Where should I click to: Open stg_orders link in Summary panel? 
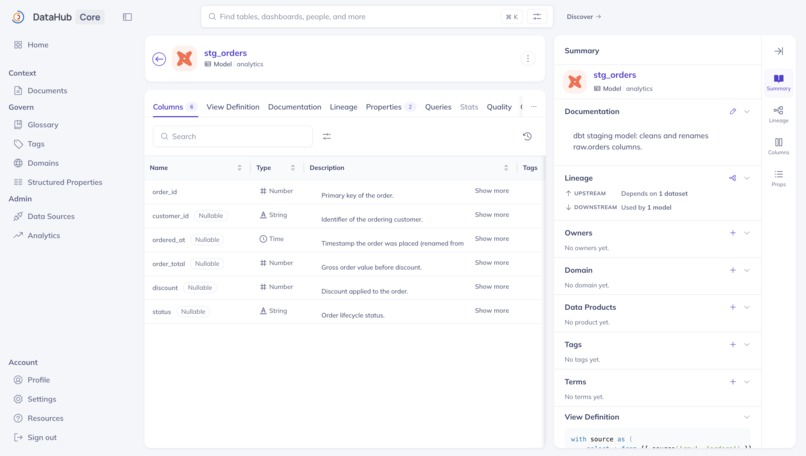point(615,75)
